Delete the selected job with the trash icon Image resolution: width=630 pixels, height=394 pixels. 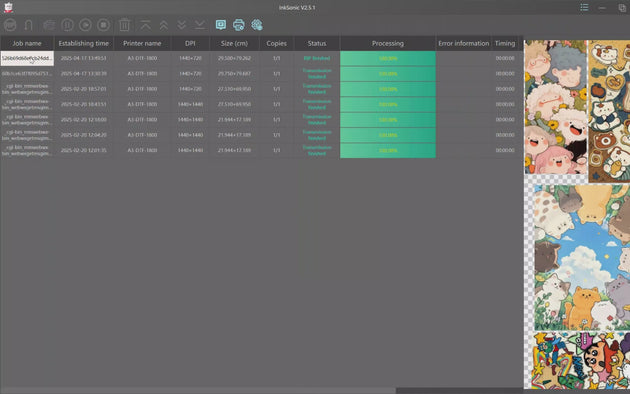coord(125,25)
